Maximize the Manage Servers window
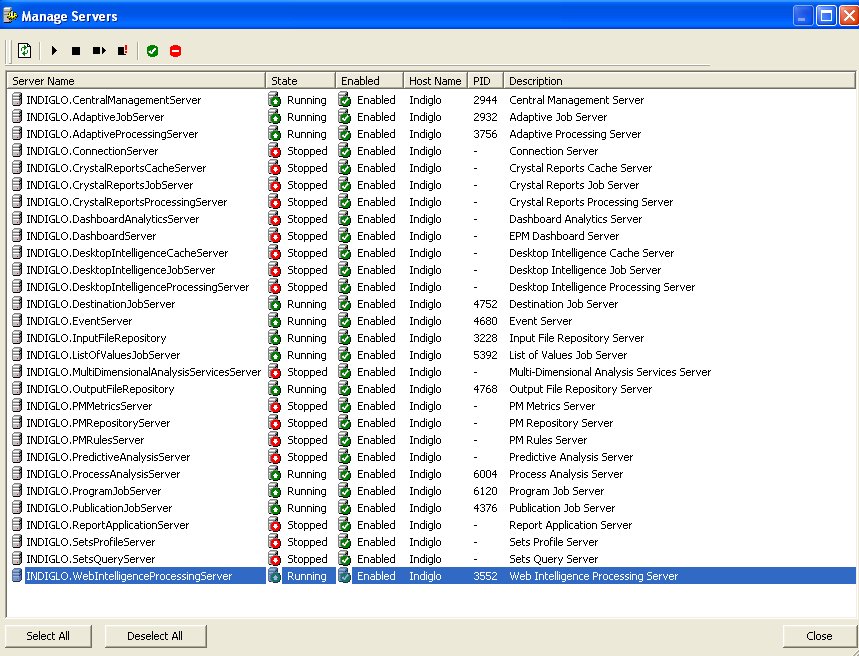The height and width of the screenshot is (656, 859). (826, 15)
